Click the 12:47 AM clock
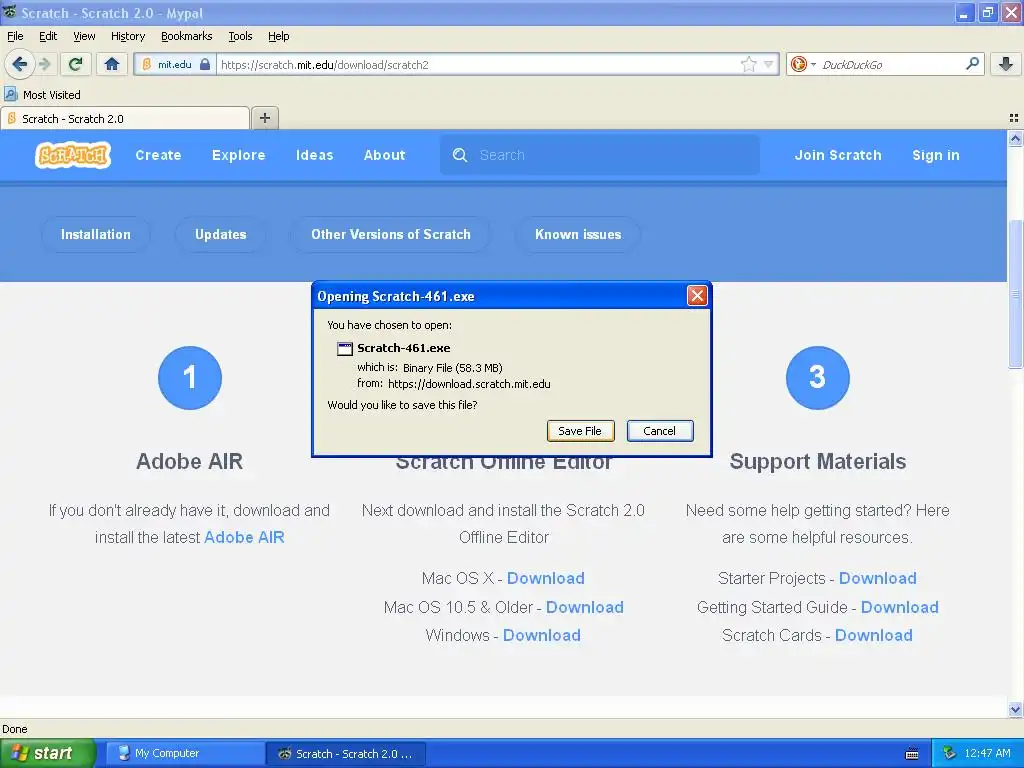This screenshot has height=768, width=1024. click(987, 754)
